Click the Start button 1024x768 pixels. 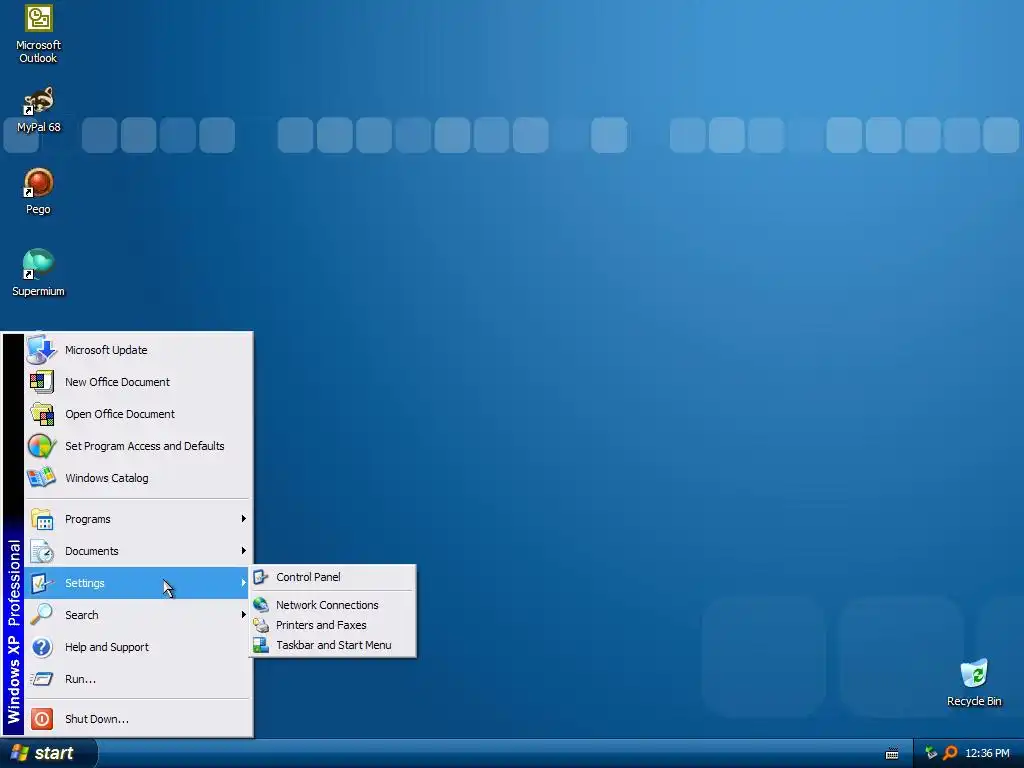click(48, 753)
